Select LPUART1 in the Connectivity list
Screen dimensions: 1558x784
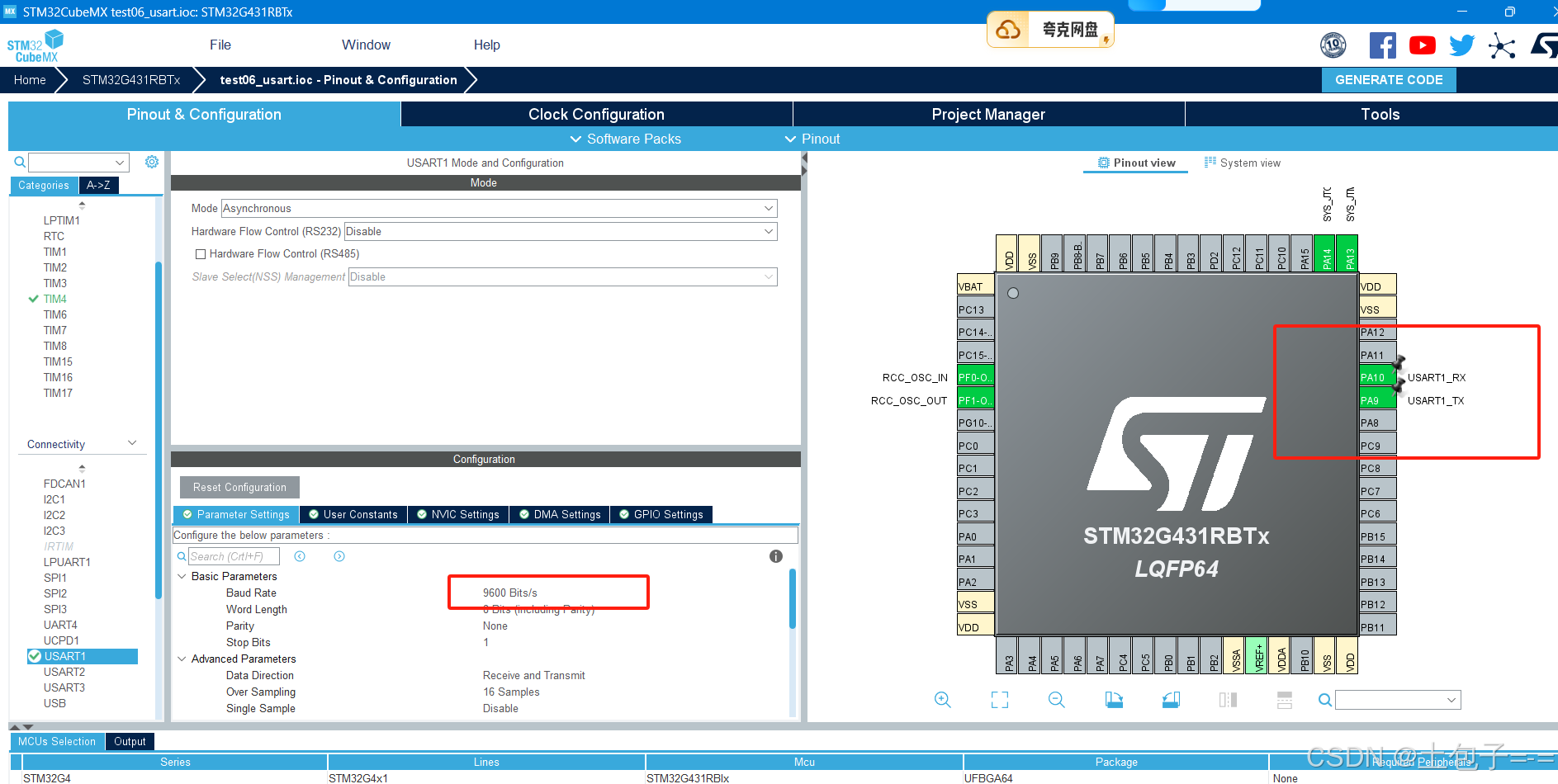[67, 562]
